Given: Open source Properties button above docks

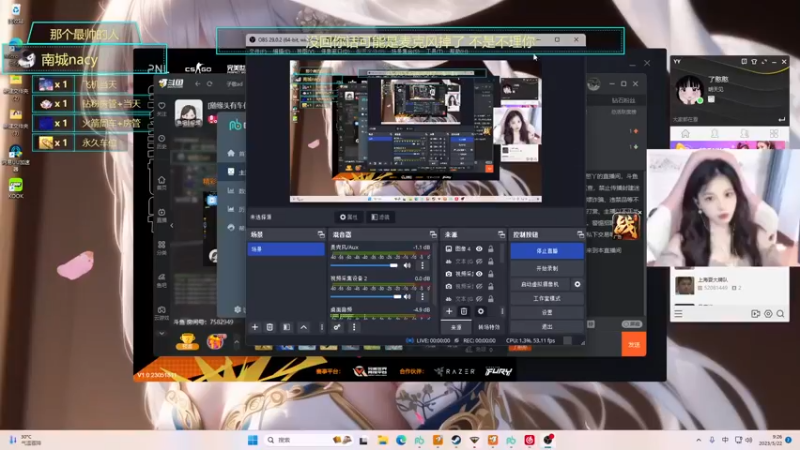Looking at the screenshot, I should (348, 217).
